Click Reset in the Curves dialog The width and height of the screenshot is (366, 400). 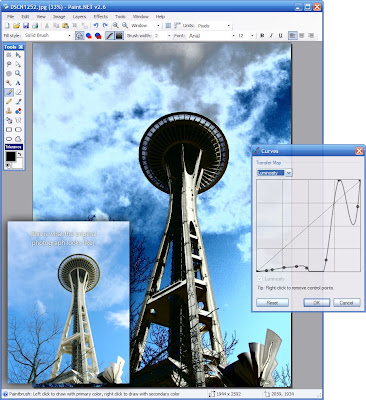tap(272, 303)
